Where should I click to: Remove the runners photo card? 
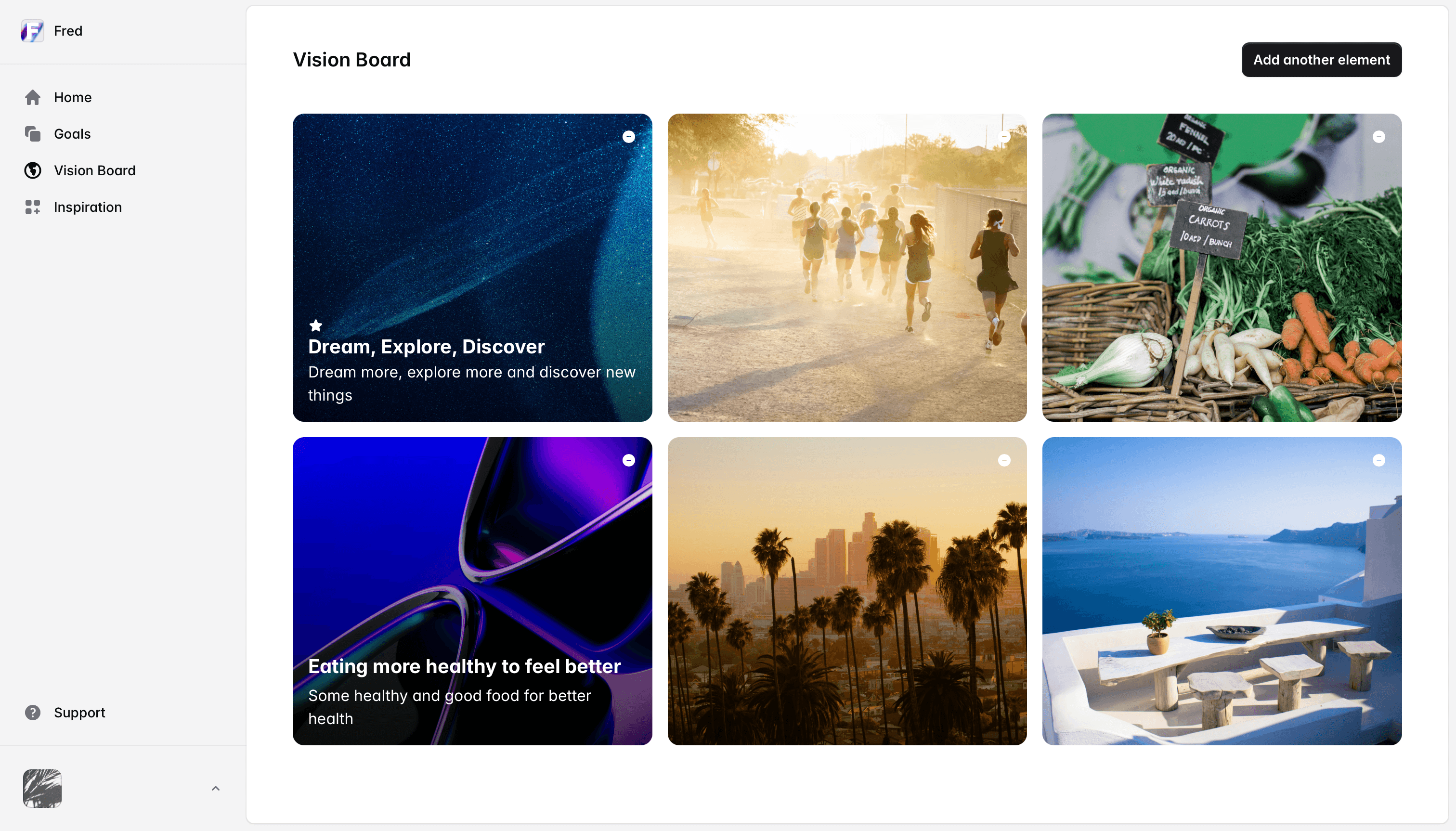click(1004, 136)
